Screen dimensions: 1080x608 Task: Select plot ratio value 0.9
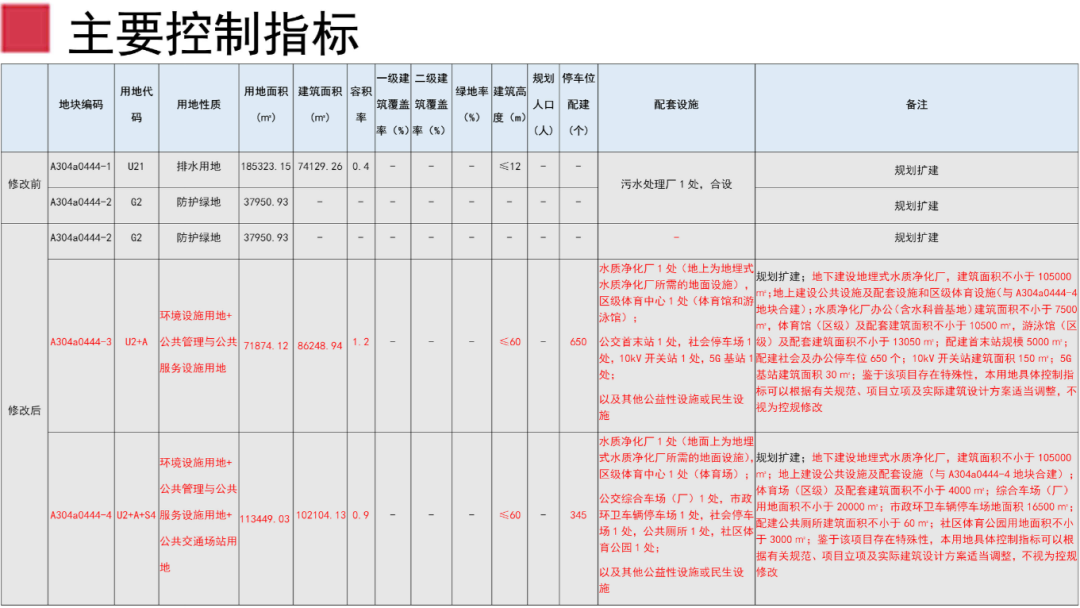(361, 515)
